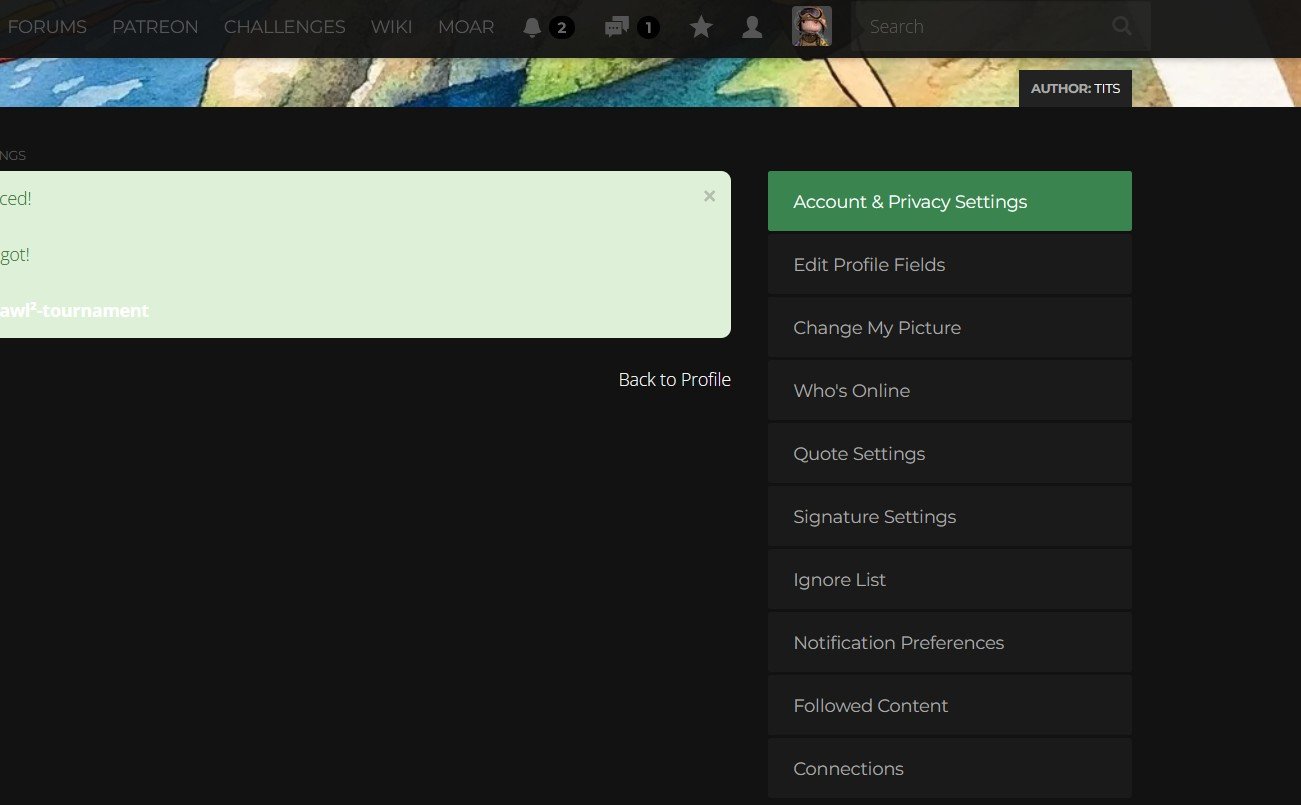Open Signature Settings
1301x805 pixels.
[x=950, y=516]
